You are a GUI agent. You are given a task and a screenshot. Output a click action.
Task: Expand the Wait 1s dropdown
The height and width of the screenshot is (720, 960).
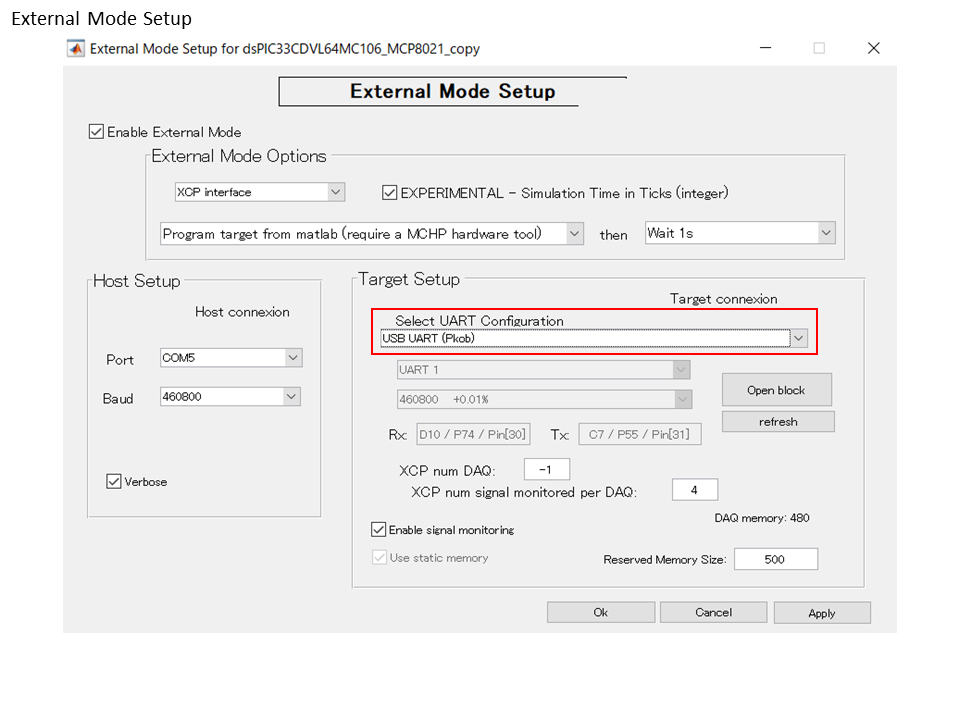tap(825, 232)
